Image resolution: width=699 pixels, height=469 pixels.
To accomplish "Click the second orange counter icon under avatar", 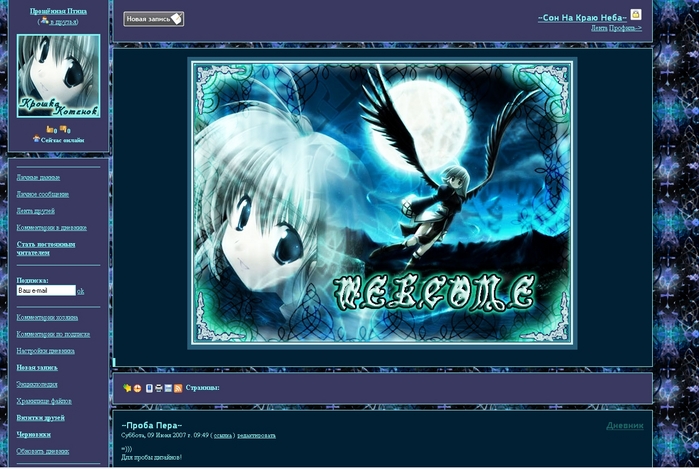I will coord(63,129).
